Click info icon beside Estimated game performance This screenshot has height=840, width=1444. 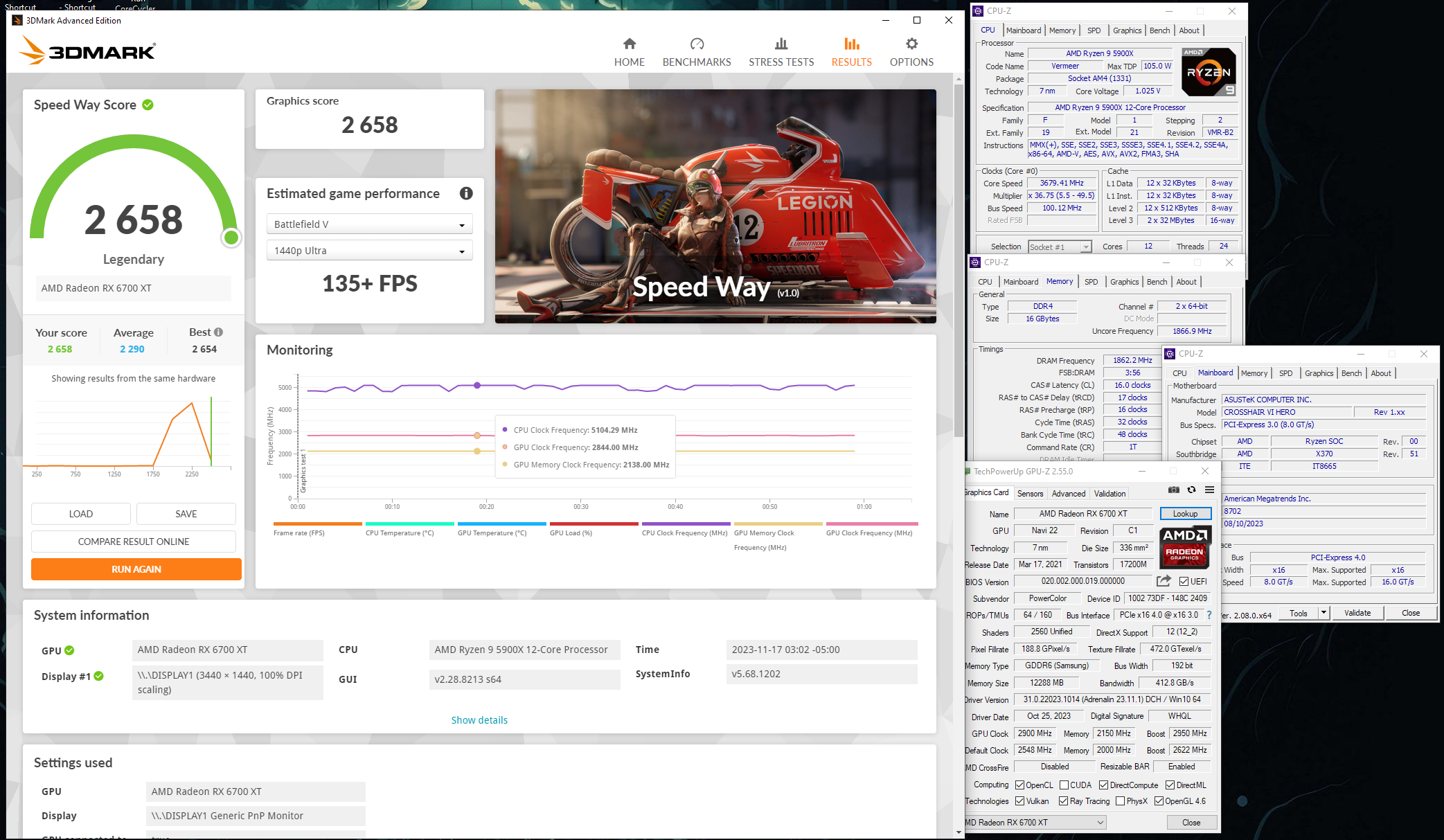coord(466,193)
